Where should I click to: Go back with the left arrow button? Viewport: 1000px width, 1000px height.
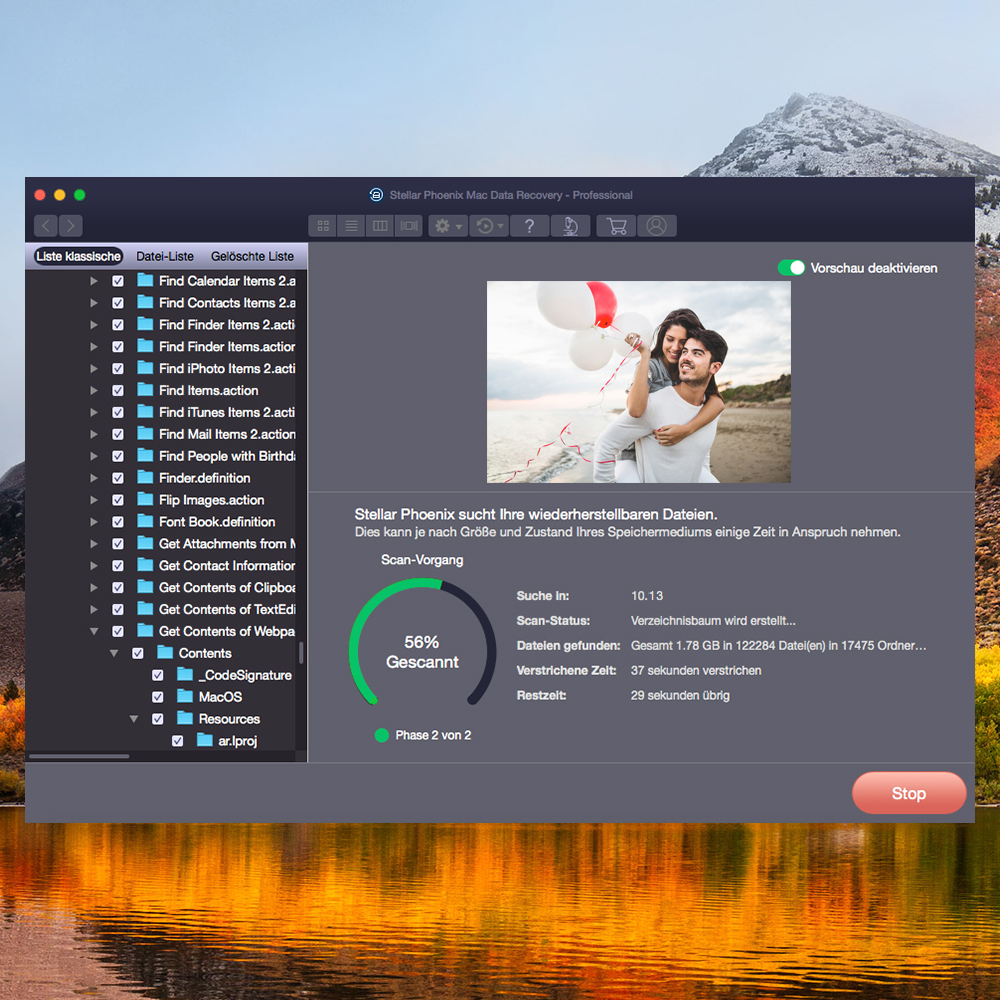[46, 226]
